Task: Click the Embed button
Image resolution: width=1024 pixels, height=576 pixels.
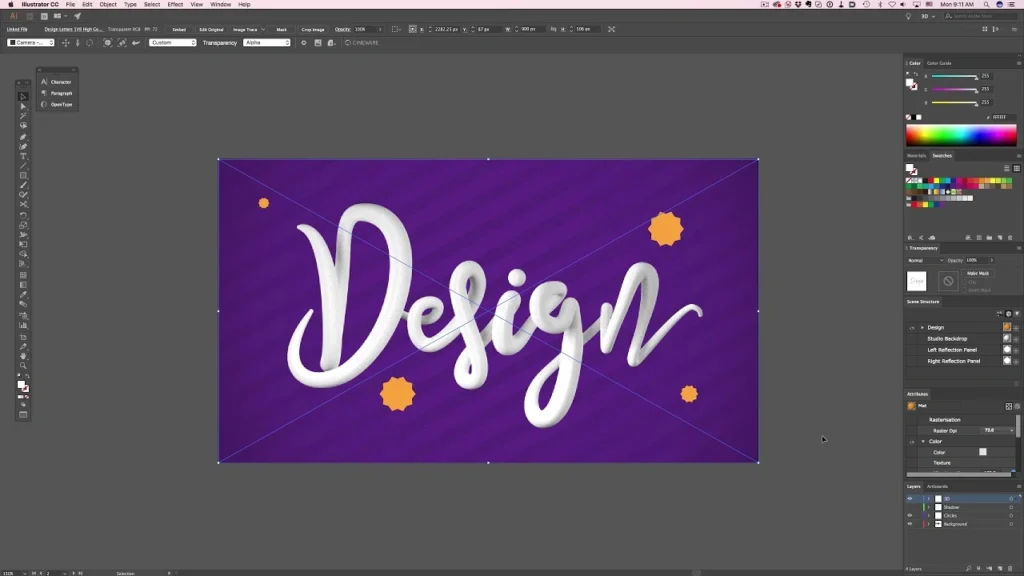Action: 179,29
